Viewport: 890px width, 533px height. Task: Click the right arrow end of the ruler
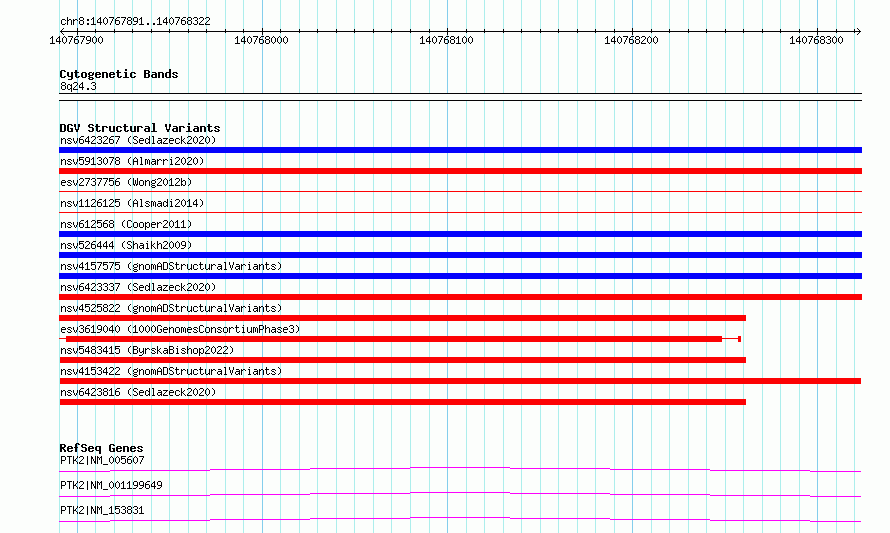tap(858, 31)
